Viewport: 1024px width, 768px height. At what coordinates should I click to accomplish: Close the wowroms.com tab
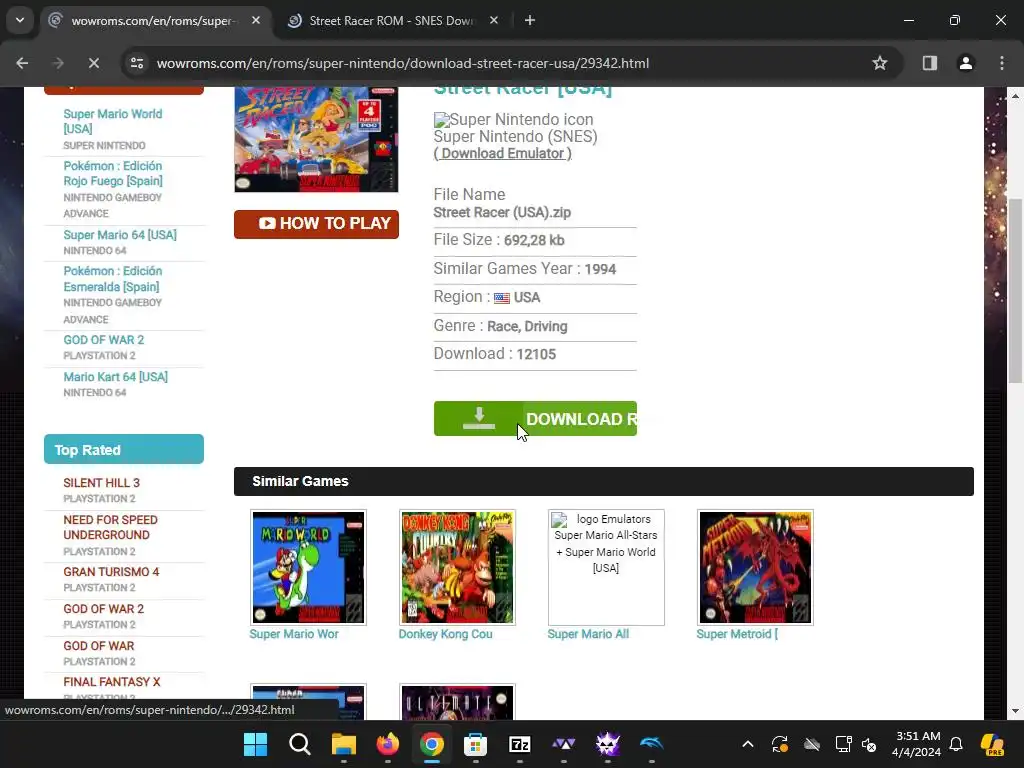pyautogui.click(x=256, y=20)
